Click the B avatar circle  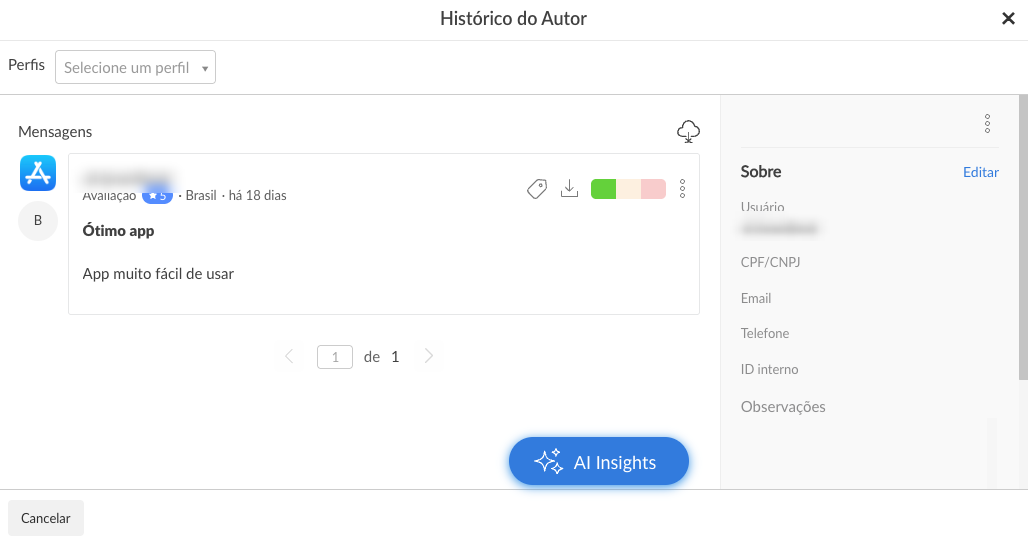tap(38, 221)
